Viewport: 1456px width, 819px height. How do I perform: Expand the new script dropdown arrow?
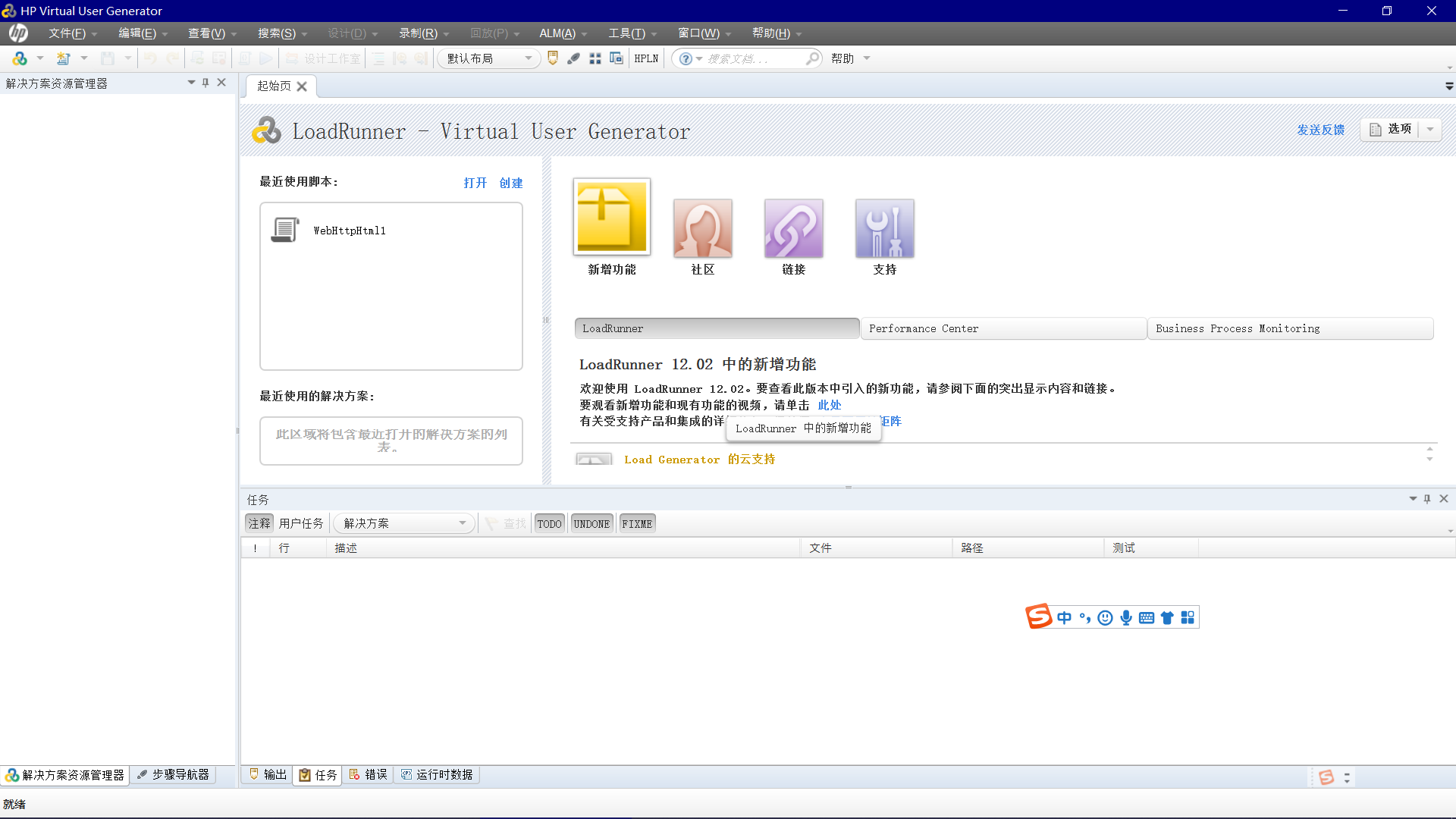pos(84,58)
